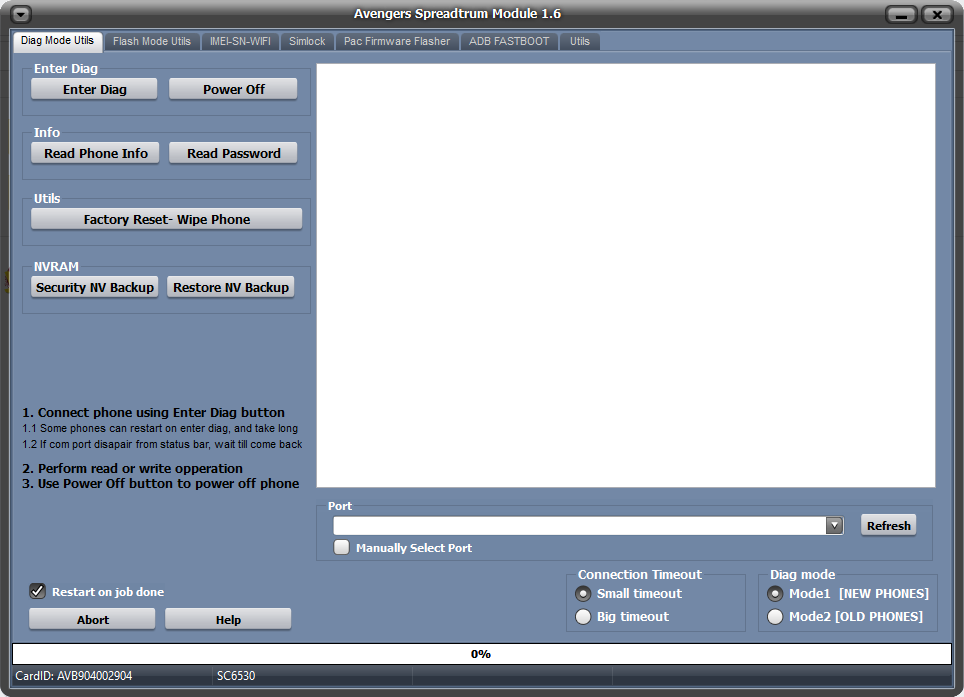The image size is (964, 697).
Task: Switch to the Diag Mode Utils tab
Action: [57, 41]
